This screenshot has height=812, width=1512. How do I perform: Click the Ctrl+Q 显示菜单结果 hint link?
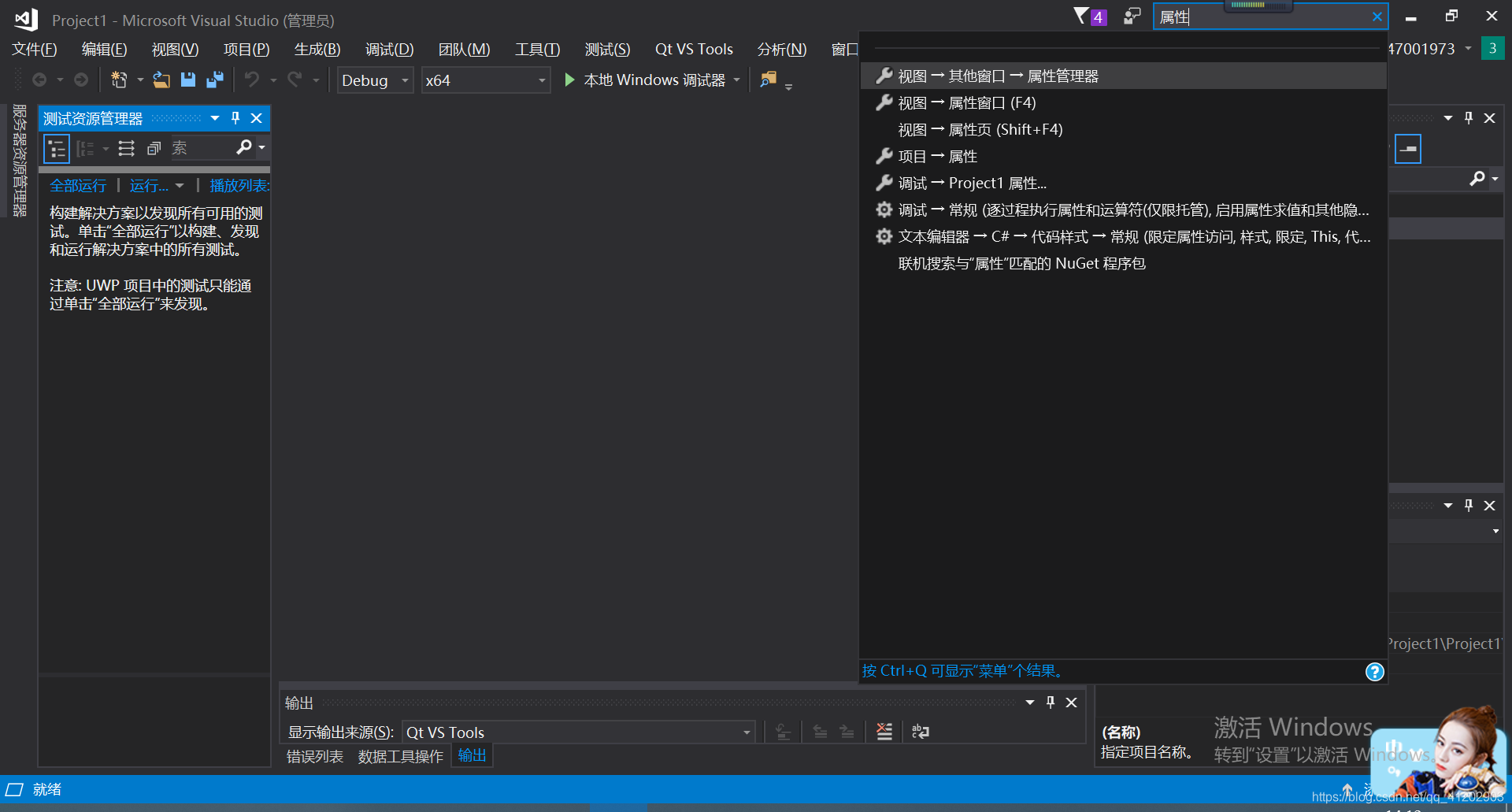[963, 671]
